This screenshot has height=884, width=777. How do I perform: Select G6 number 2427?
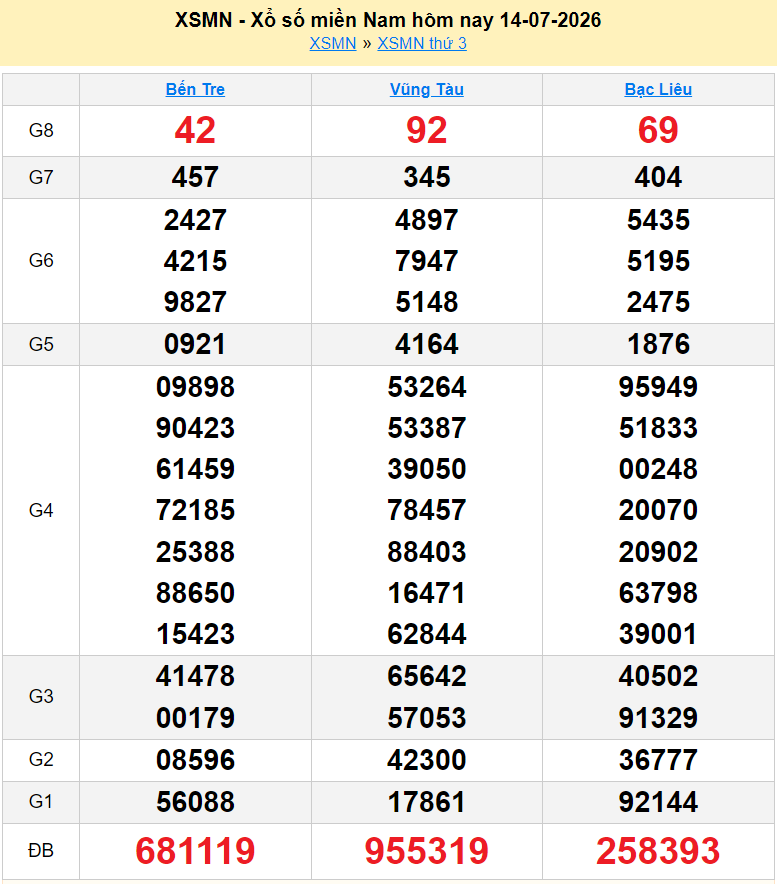pos(195,220)
